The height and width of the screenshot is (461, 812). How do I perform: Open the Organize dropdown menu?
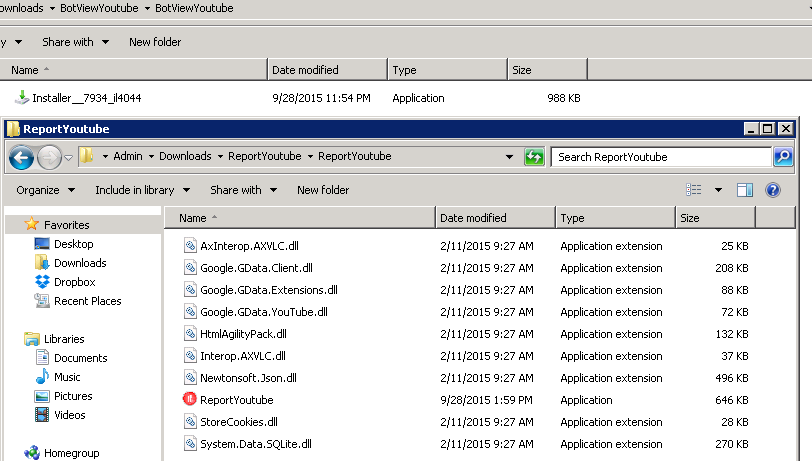[45, 190]
